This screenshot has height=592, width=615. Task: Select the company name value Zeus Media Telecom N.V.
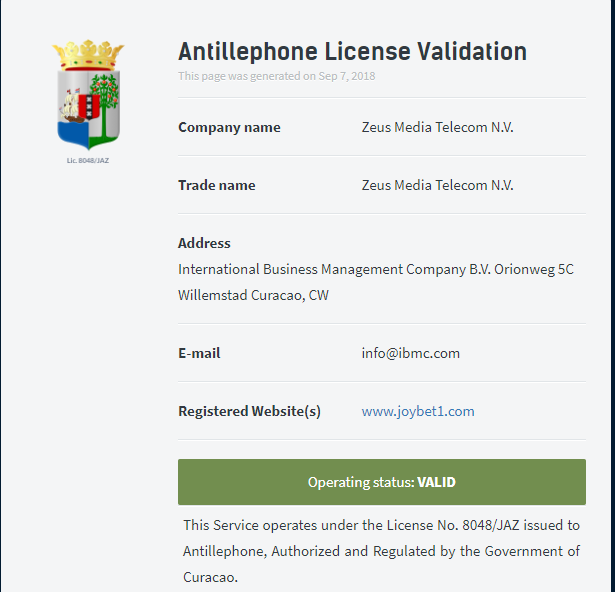pyautogui.click(x=437, y=127)
